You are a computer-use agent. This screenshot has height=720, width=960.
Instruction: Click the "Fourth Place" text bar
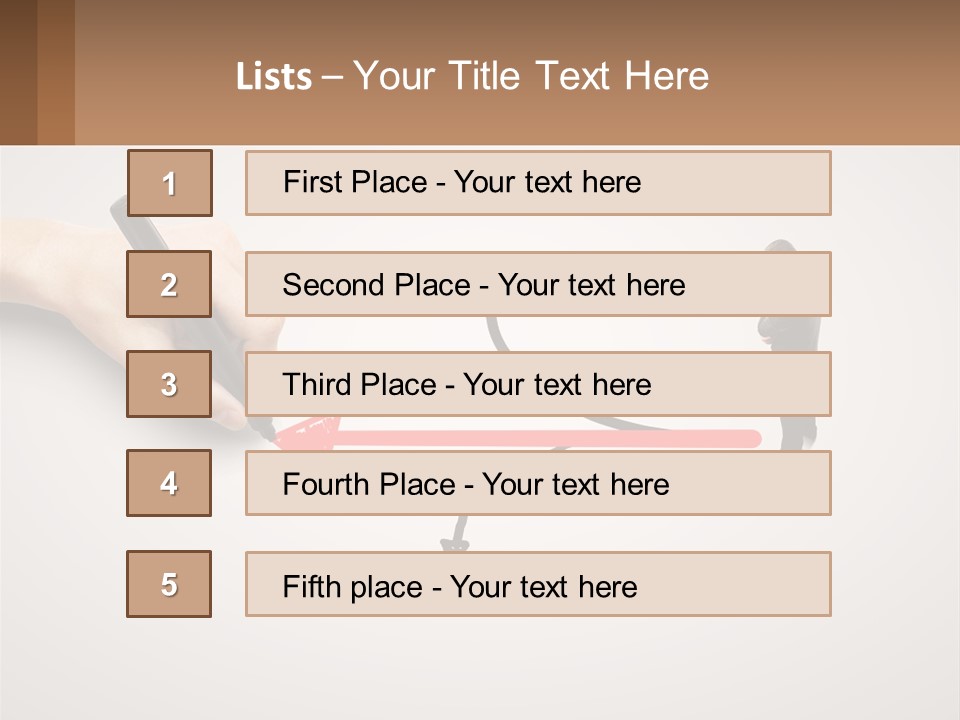pos(538,484)
